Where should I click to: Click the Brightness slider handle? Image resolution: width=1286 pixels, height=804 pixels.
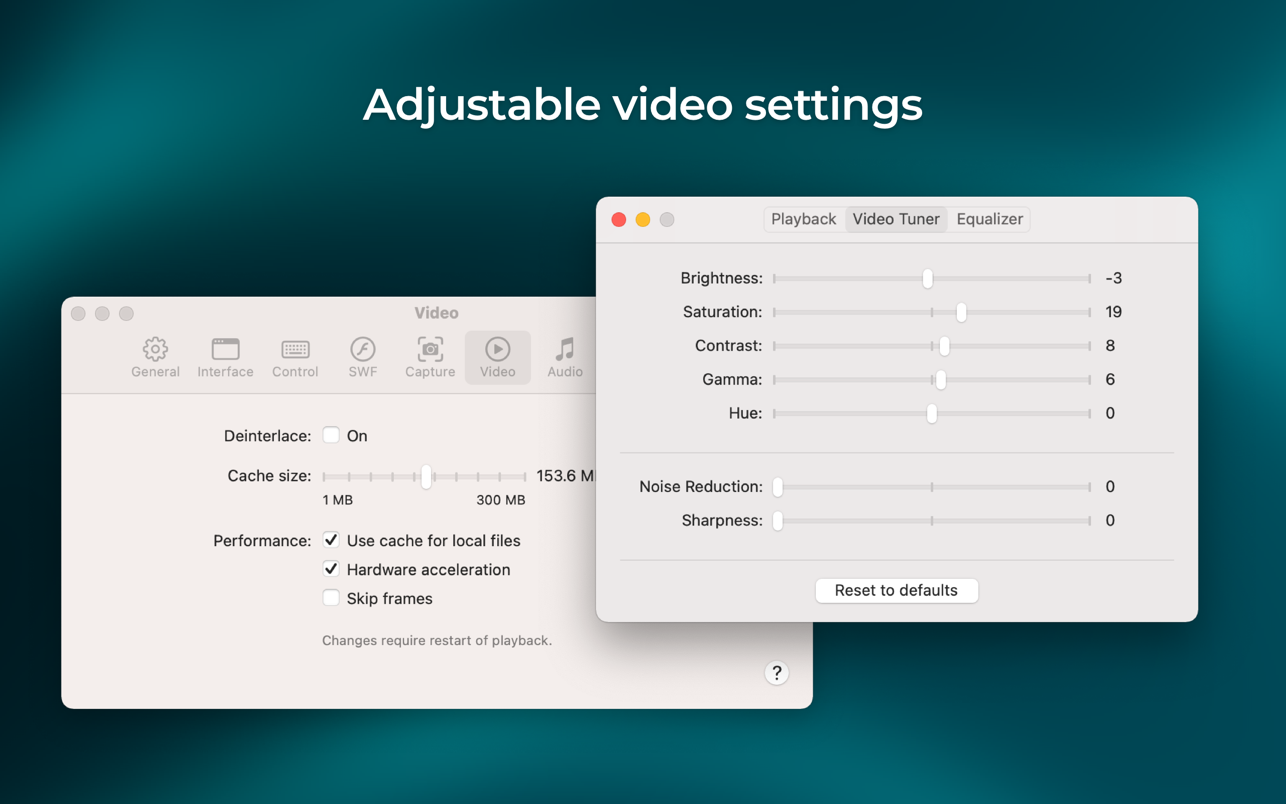tap(928, 278)
